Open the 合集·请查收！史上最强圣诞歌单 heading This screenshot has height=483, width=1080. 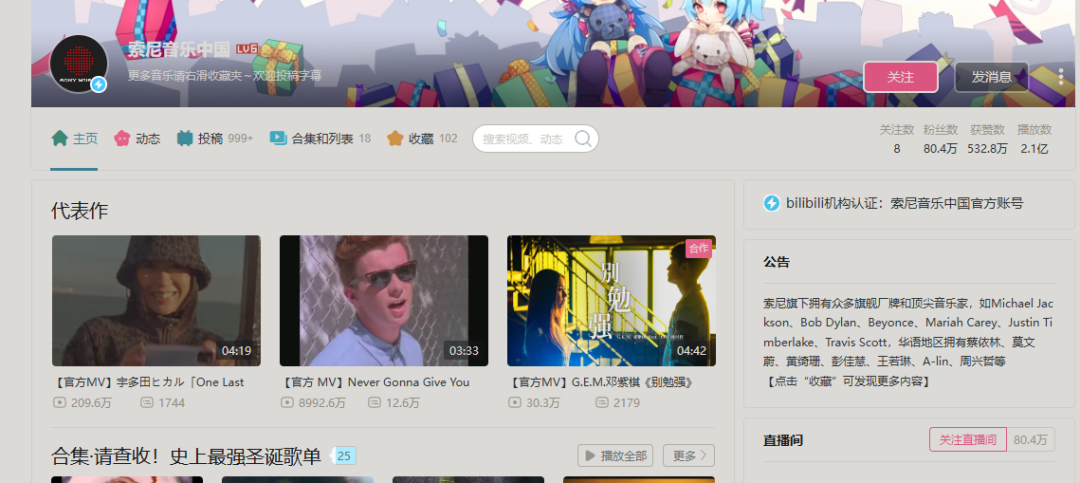pos(186,455)
